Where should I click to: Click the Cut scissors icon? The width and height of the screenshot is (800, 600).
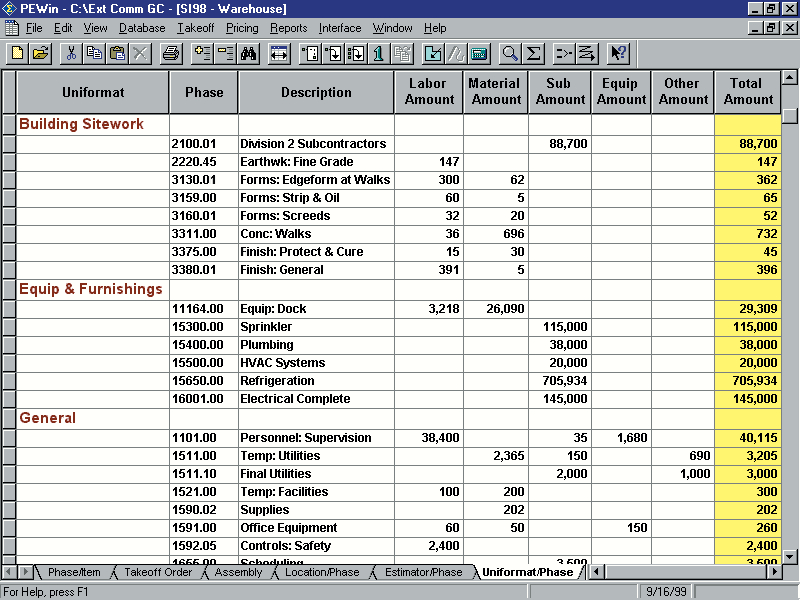71,53
